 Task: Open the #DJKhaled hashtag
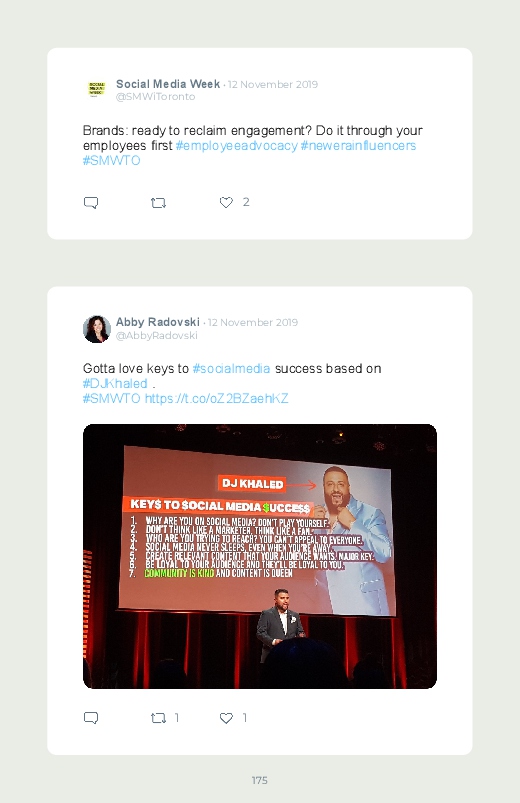click(x=115, y=383)
